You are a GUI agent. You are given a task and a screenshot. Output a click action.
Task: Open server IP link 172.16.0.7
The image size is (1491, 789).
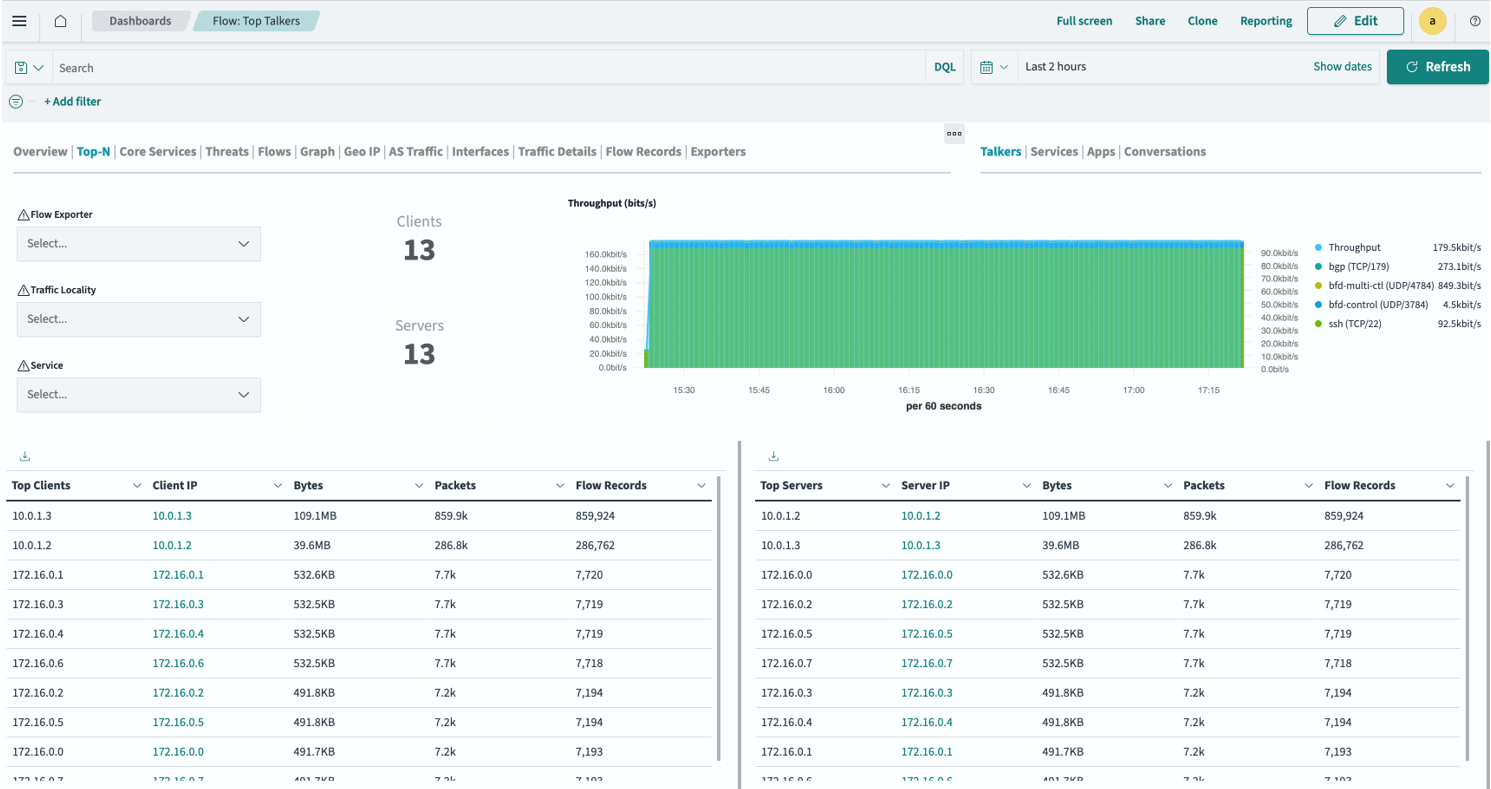[x=927, y=663]
